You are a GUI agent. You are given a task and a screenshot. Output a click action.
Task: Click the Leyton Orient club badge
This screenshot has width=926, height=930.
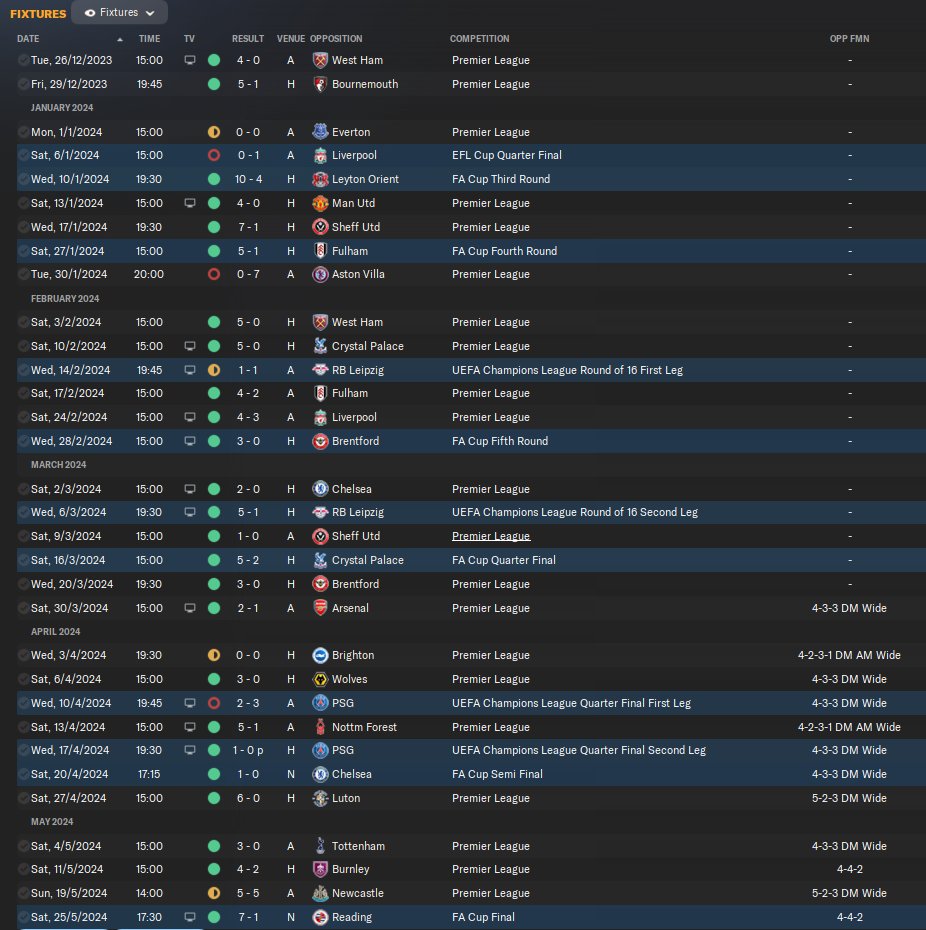(320, 179)
